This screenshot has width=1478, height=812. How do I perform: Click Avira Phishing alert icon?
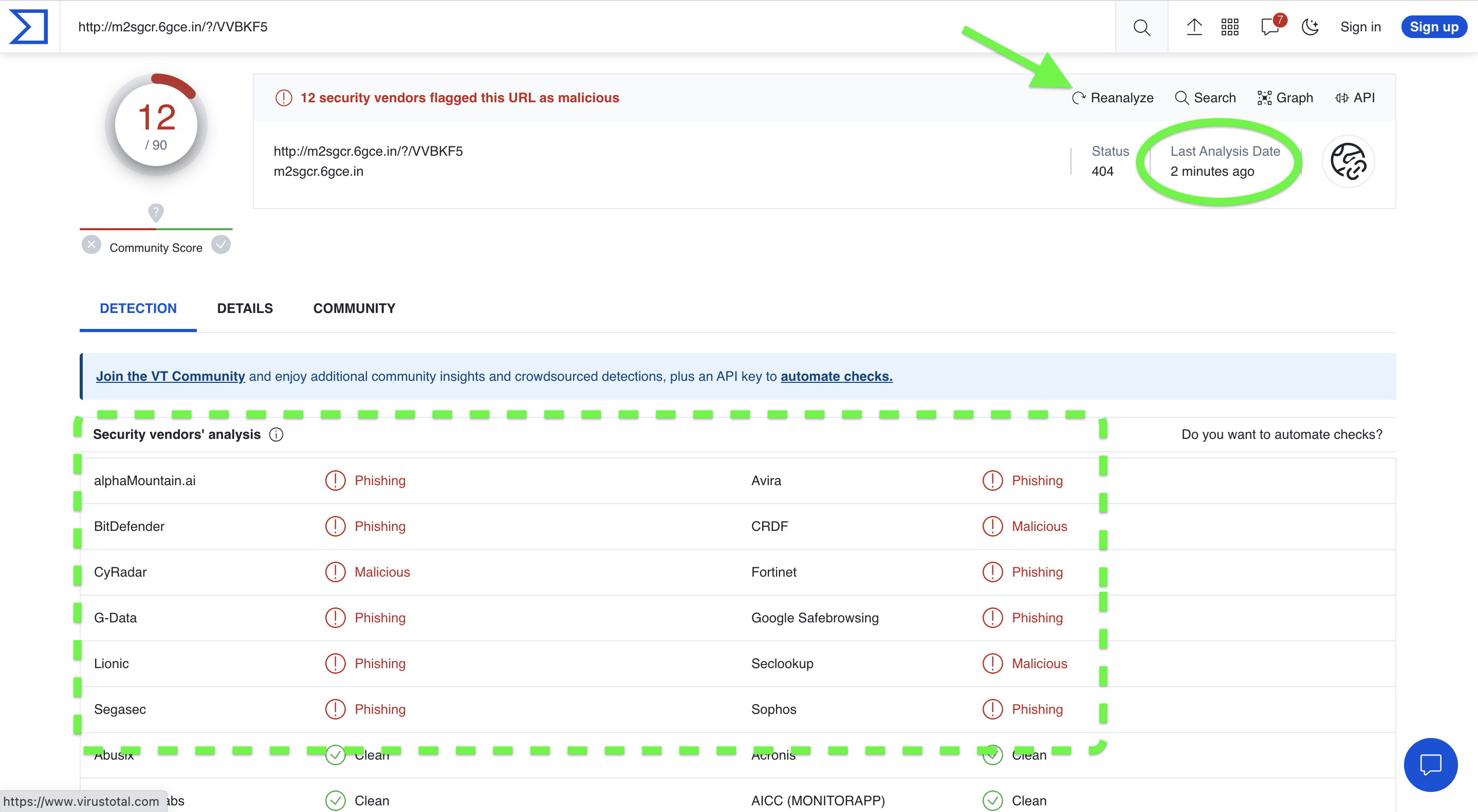[992, 481]
